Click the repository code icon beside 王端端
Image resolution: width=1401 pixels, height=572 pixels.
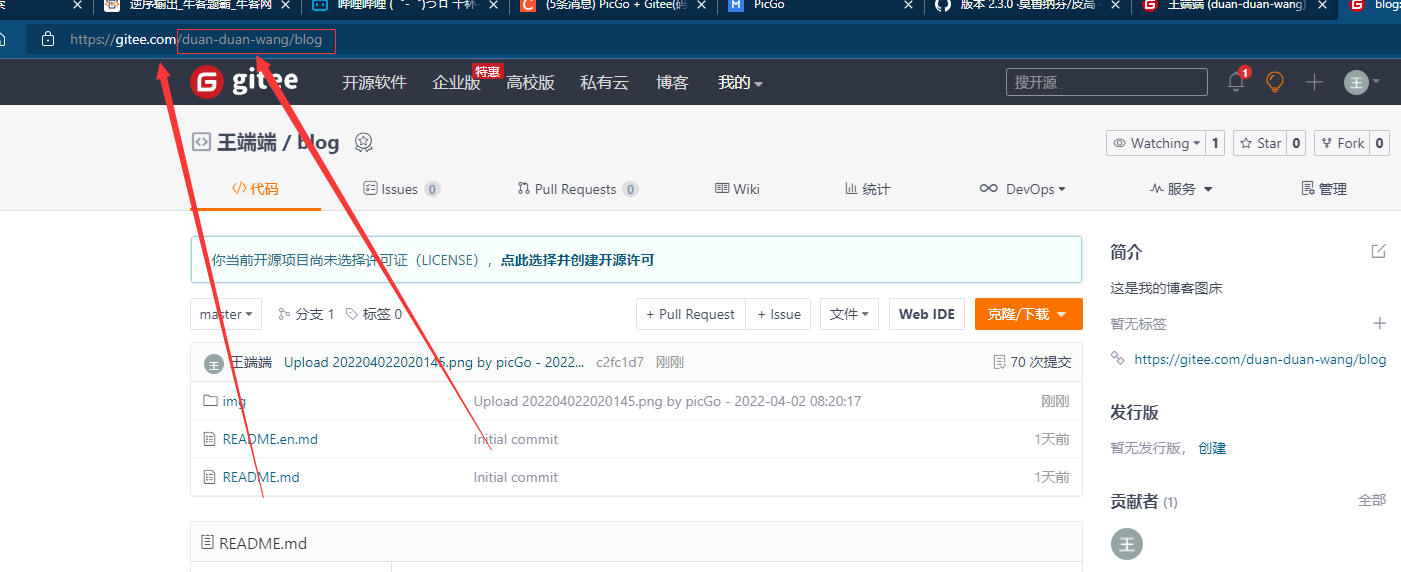click(201, 142)
